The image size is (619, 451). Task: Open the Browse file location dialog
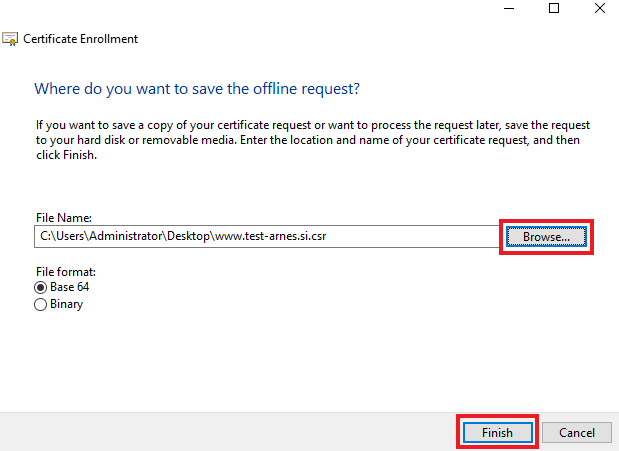(546, 237)
